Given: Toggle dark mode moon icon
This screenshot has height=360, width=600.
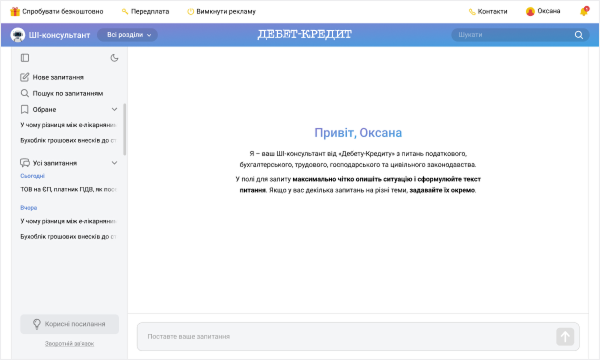Looking at the screenshot, I should [x=114, y=58].
